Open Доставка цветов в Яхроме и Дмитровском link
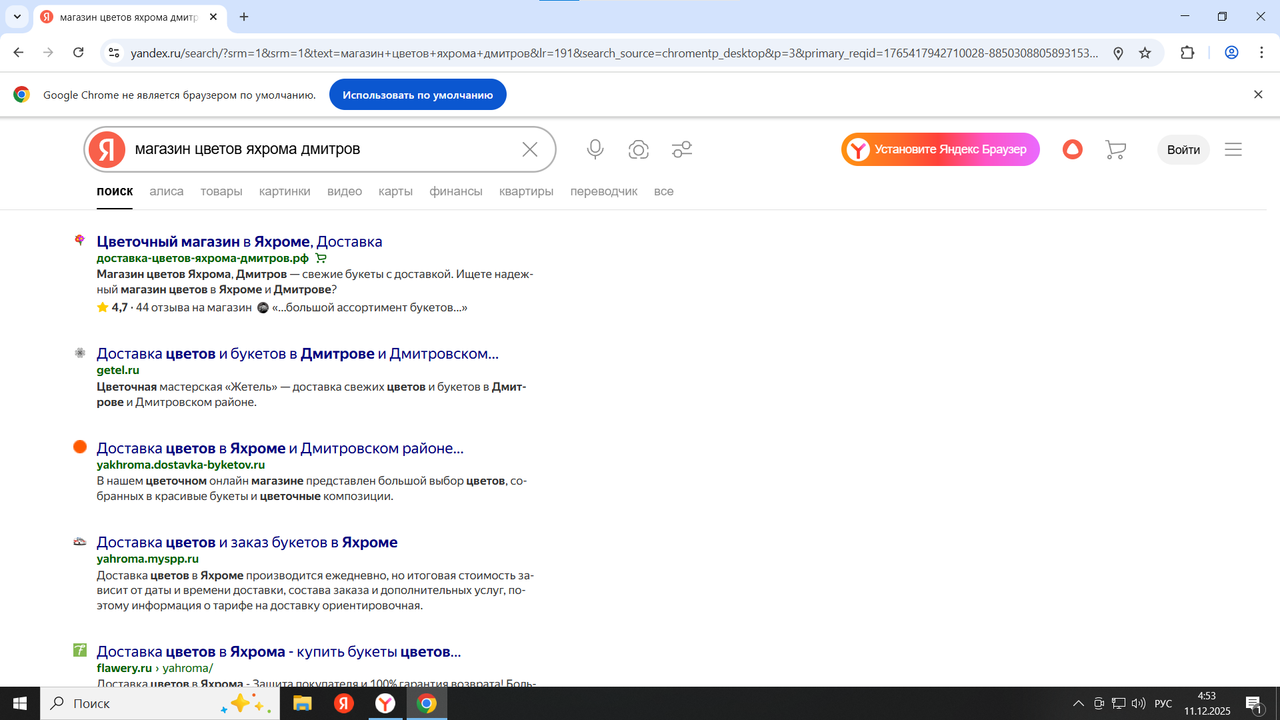This screenshot has height=720, width=1280. [x=280, y=448]
